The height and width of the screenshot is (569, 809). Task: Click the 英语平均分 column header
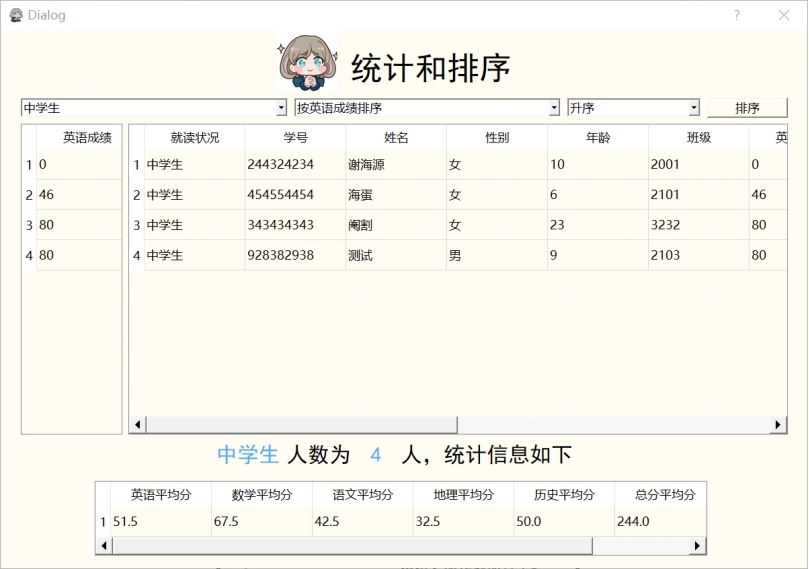coord(161,495)
